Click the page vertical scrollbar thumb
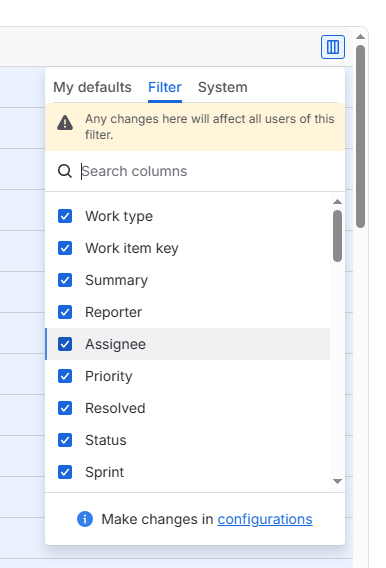 coord(360,136)
